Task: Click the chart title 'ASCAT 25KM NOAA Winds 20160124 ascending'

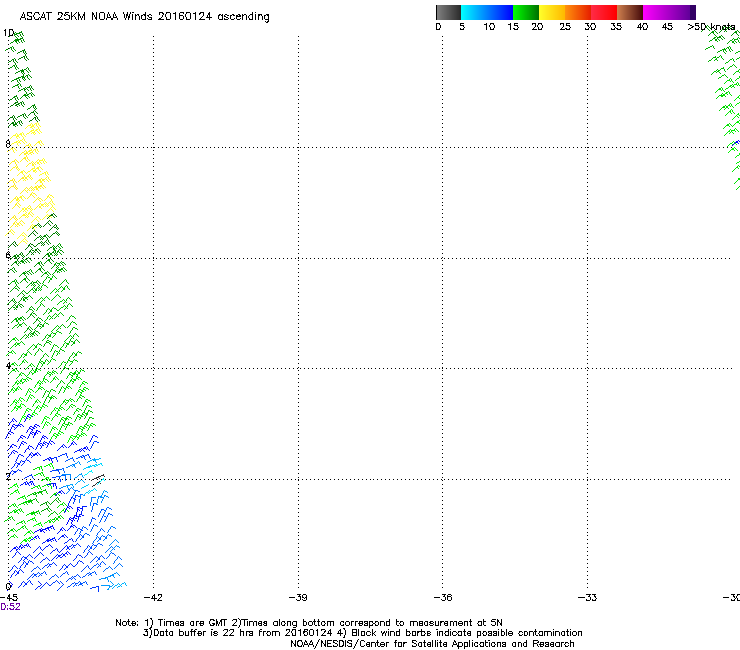Action: click(x=144, y=17)
